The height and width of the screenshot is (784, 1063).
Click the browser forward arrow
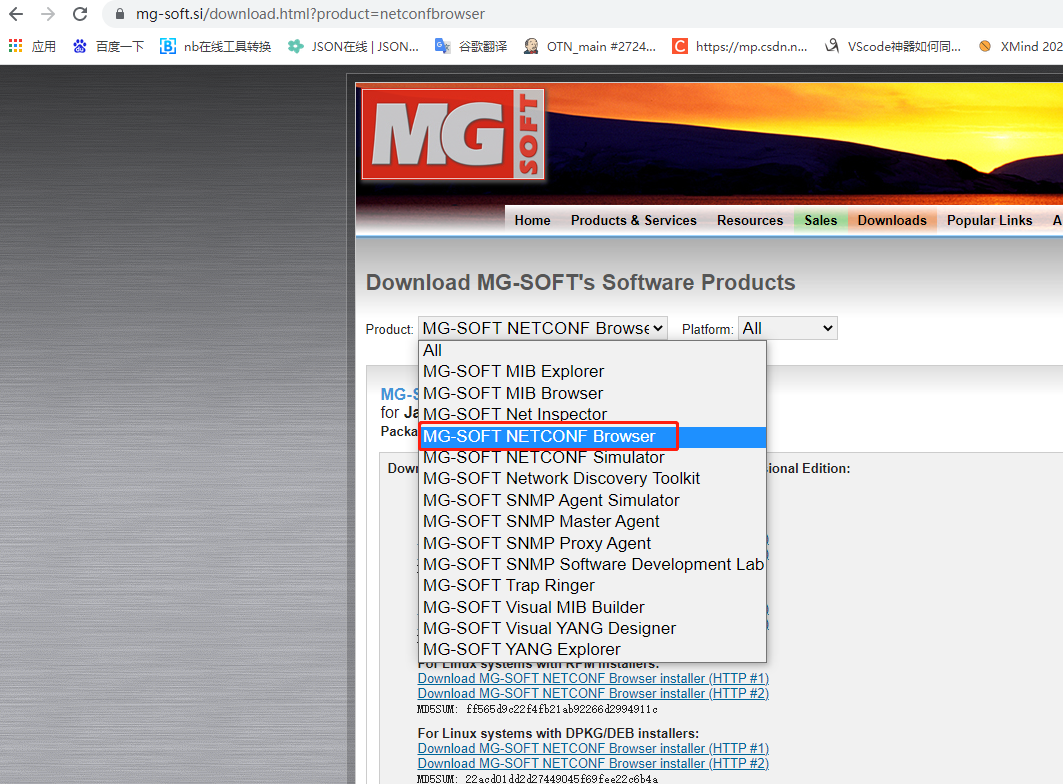point(48,14)
